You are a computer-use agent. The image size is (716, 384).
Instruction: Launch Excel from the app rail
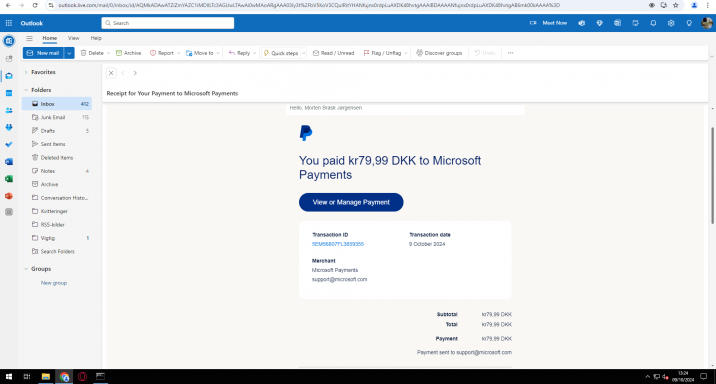9,179
